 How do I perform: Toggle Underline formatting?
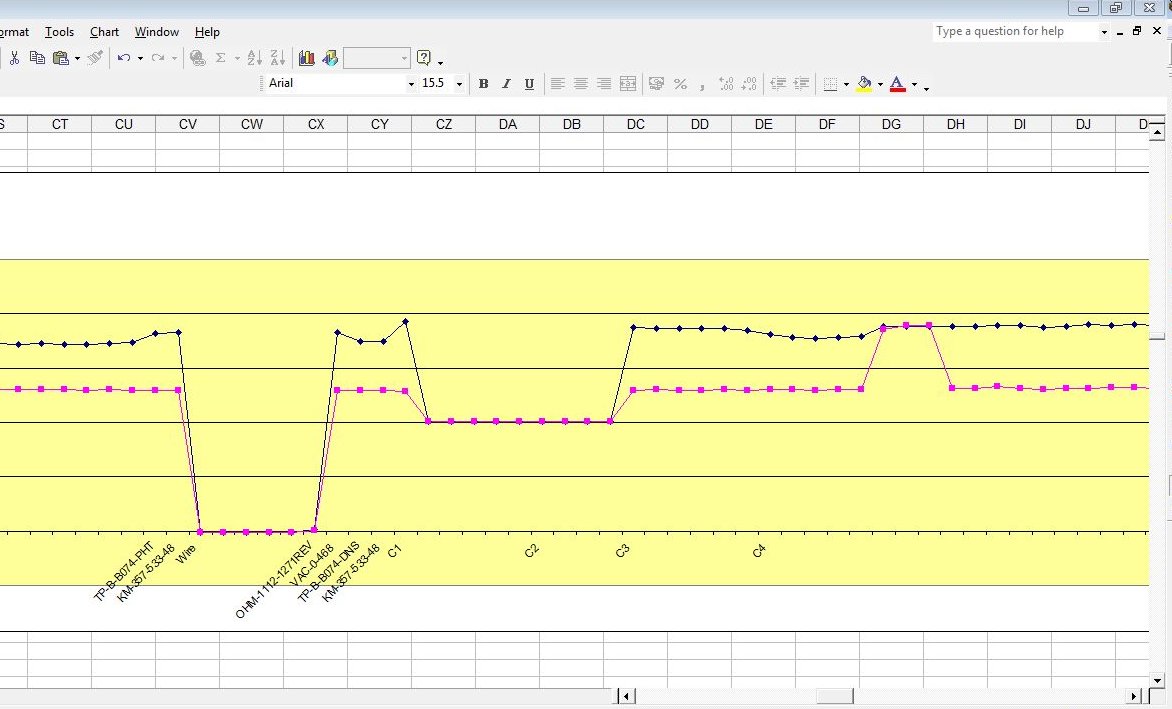529,84
